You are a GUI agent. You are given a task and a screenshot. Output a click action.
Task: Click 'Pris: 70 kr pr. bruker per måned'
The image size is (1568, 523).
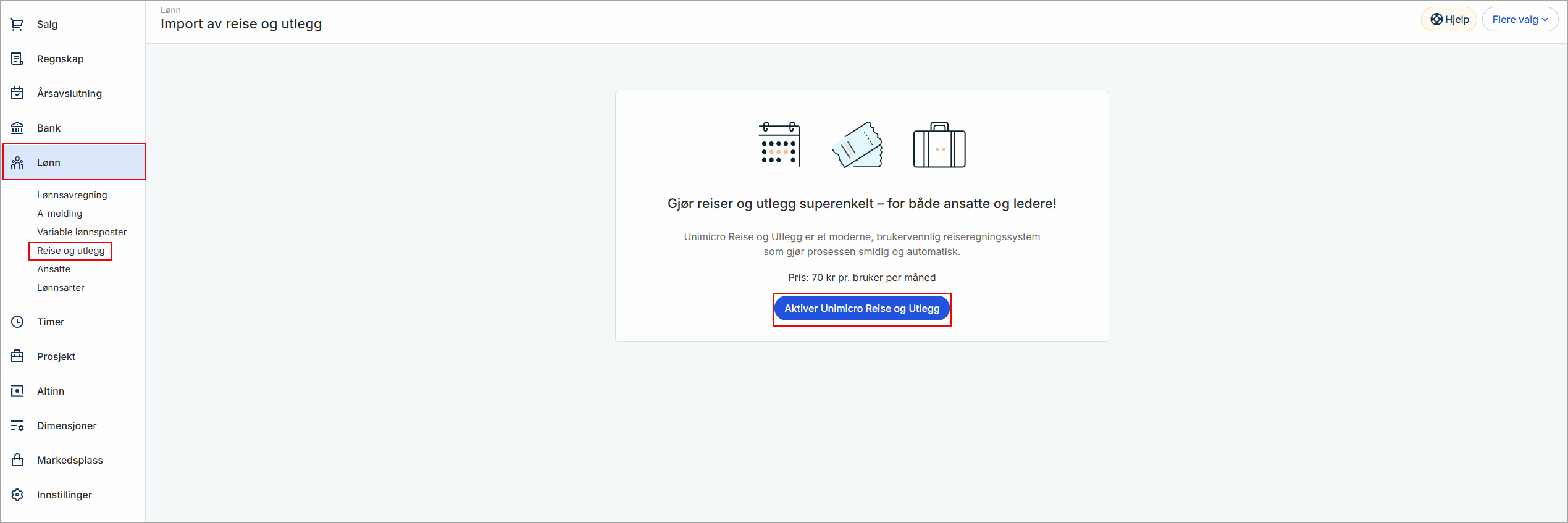pos(862,278)
